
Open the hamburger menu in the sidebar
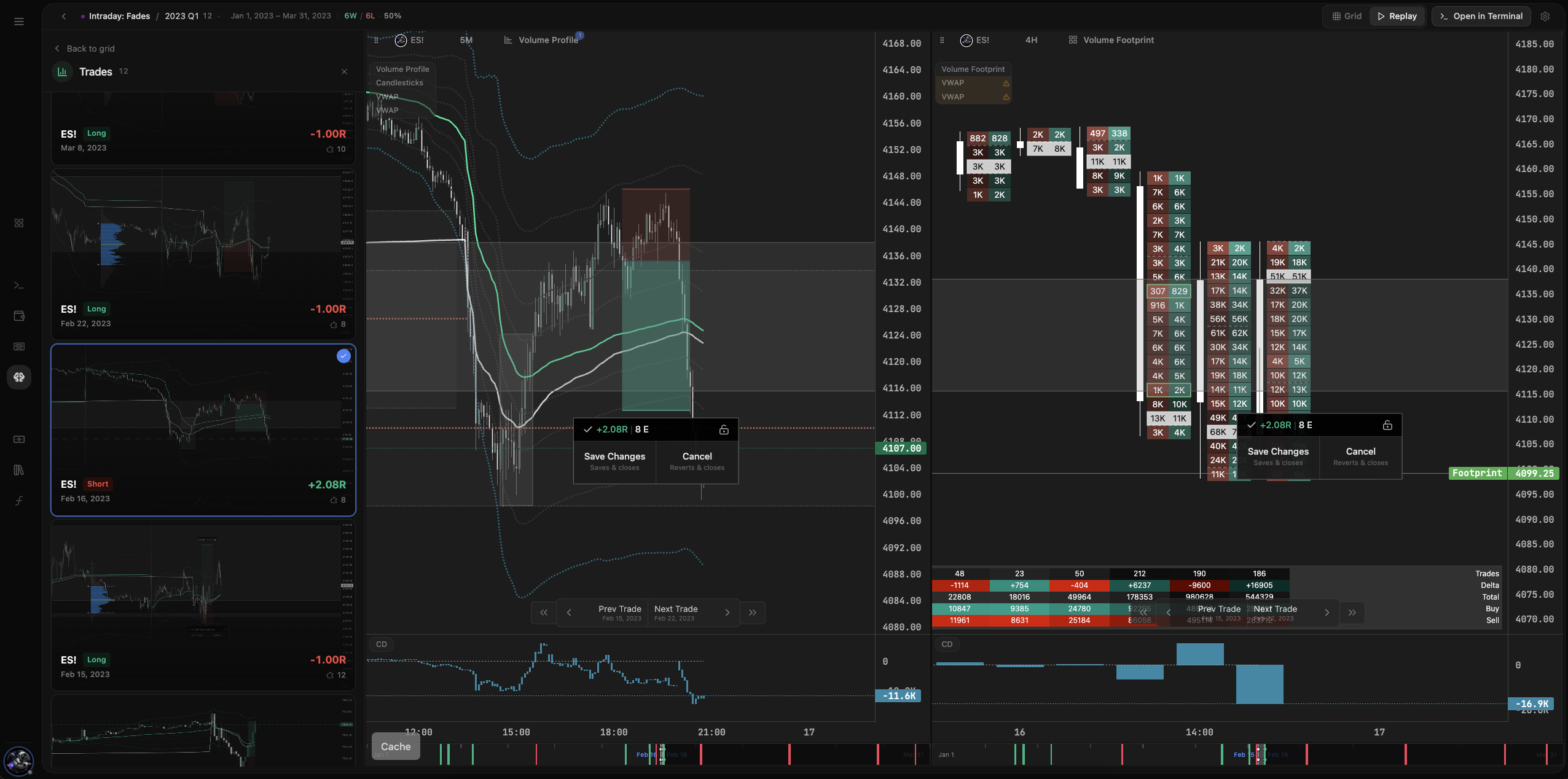19,22
